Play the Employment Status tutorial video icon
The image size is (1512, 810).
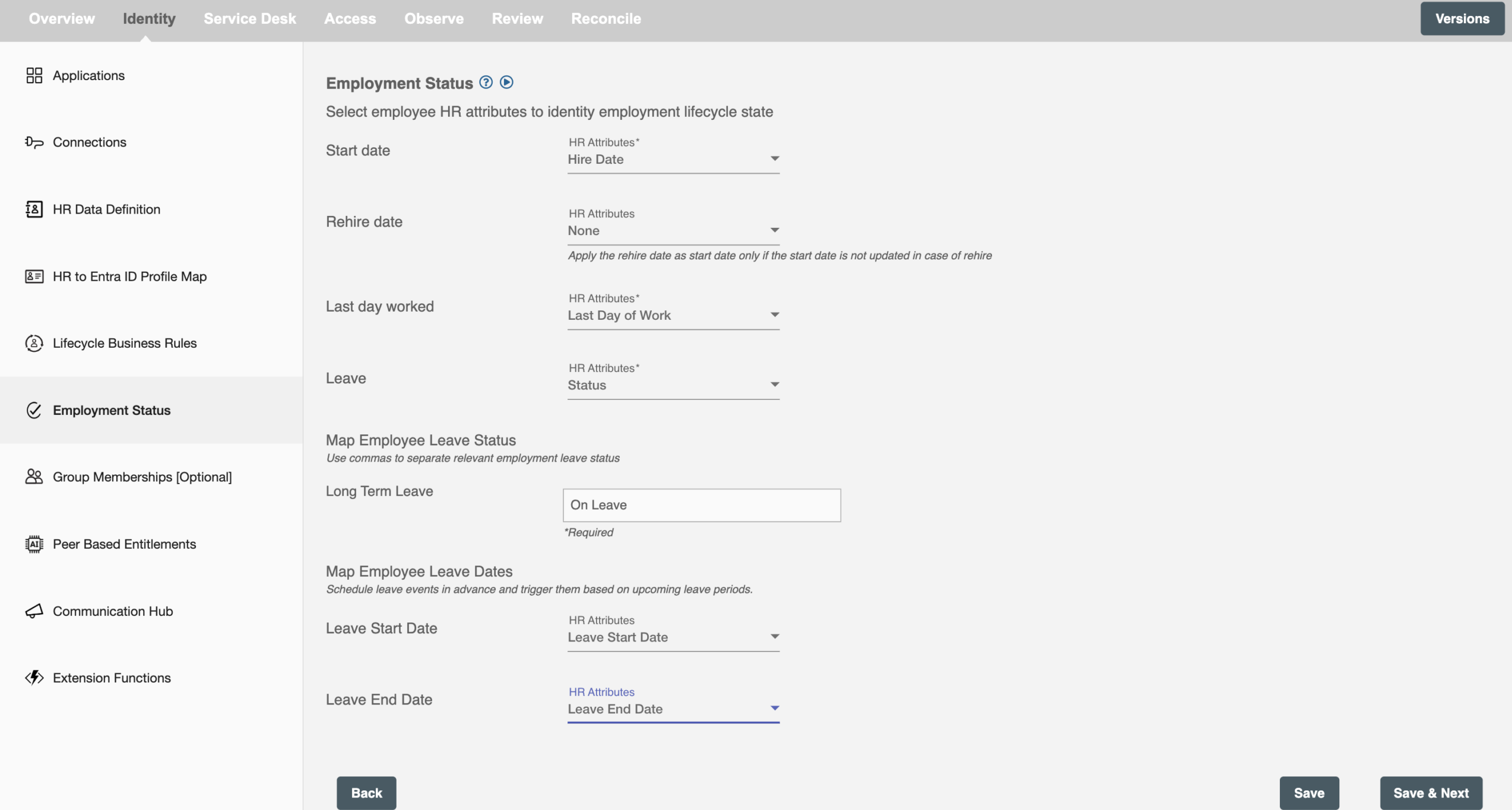point(506,82)
